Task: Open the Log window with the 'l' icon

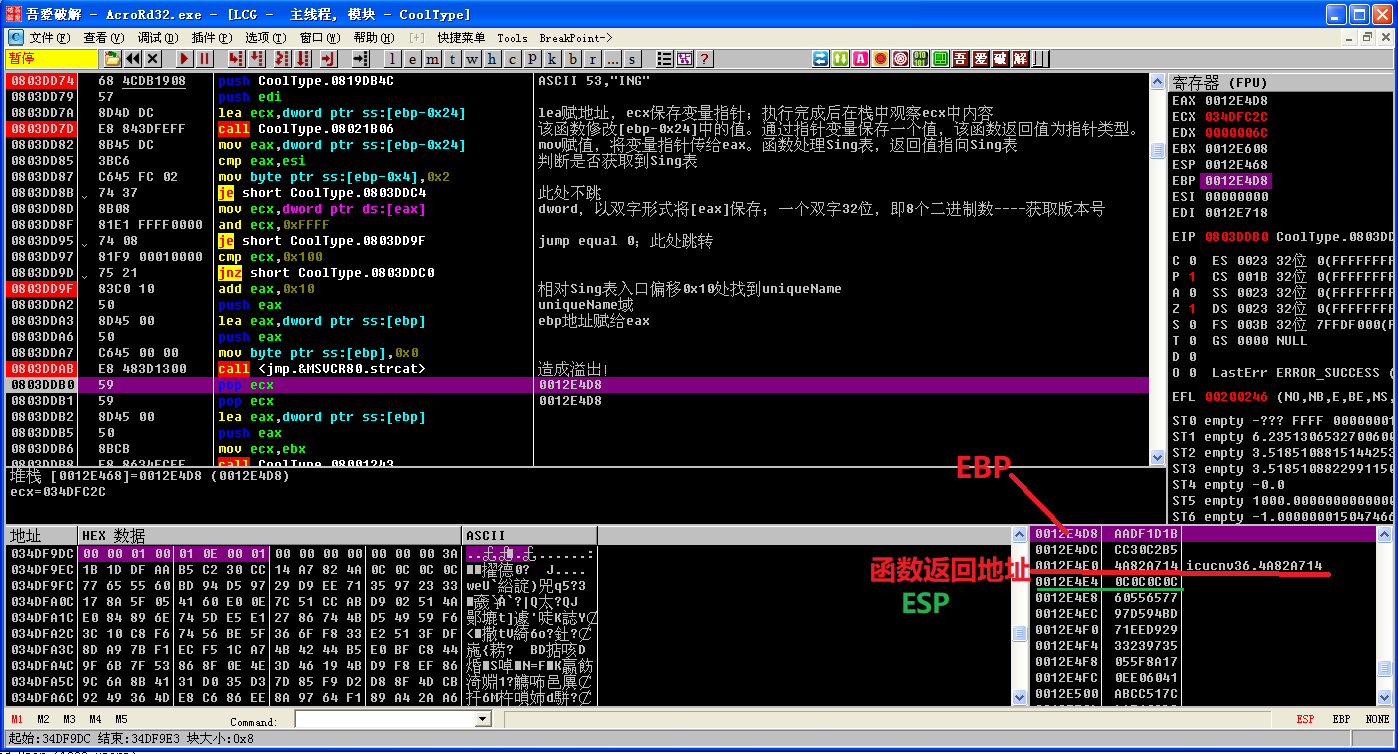Action: tap(390, 59)
